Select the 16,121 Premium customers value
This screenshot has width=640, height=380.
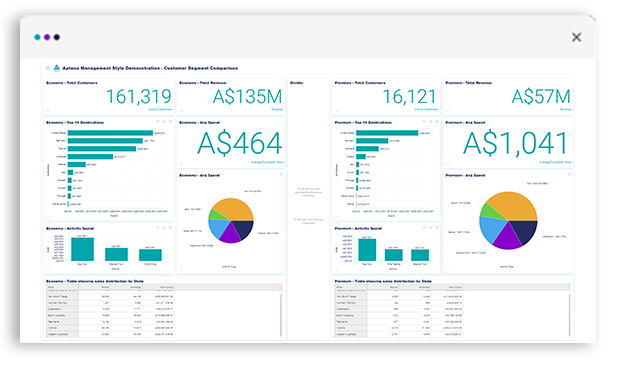[x=409, y=97]
